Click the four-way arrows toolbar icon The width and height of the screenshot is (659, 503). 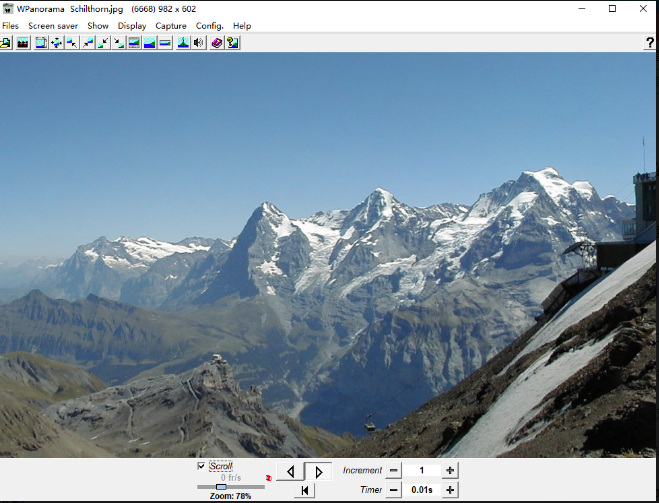[x=57, y=43]
